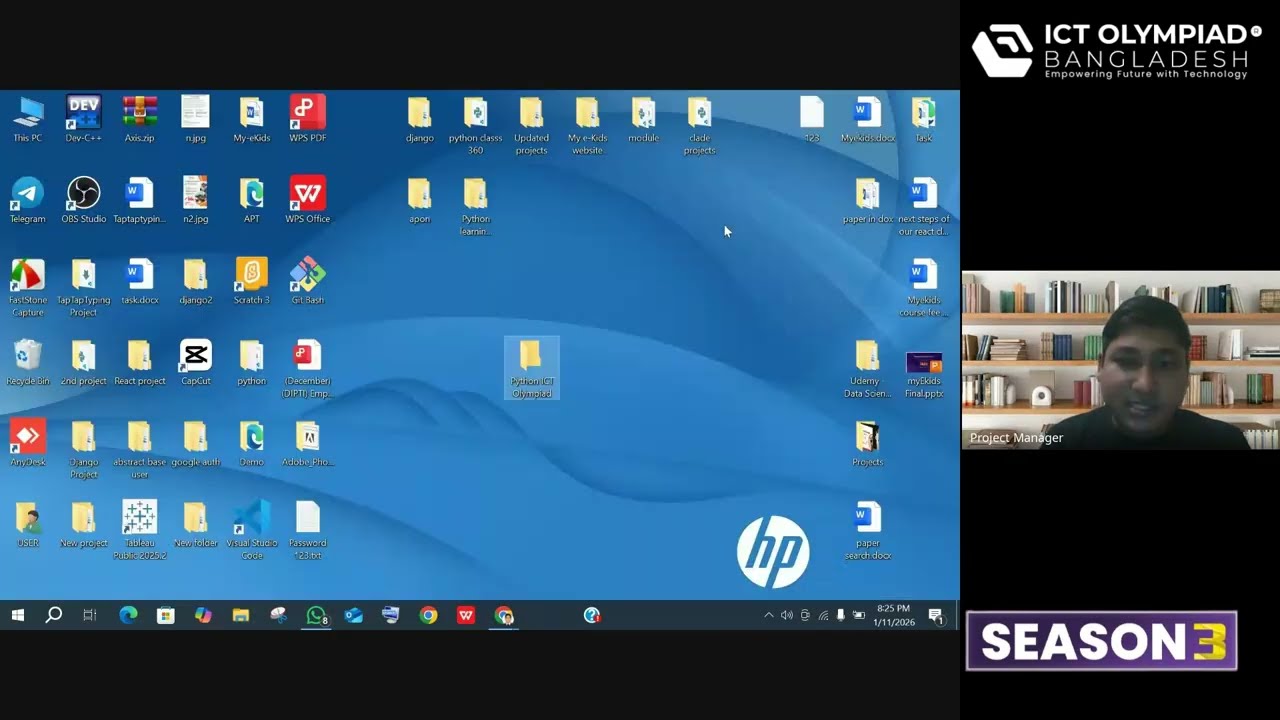This screenshot has width=1280, height=720.
Task: Select the 2nd project folder
Action: click(84, 362)
